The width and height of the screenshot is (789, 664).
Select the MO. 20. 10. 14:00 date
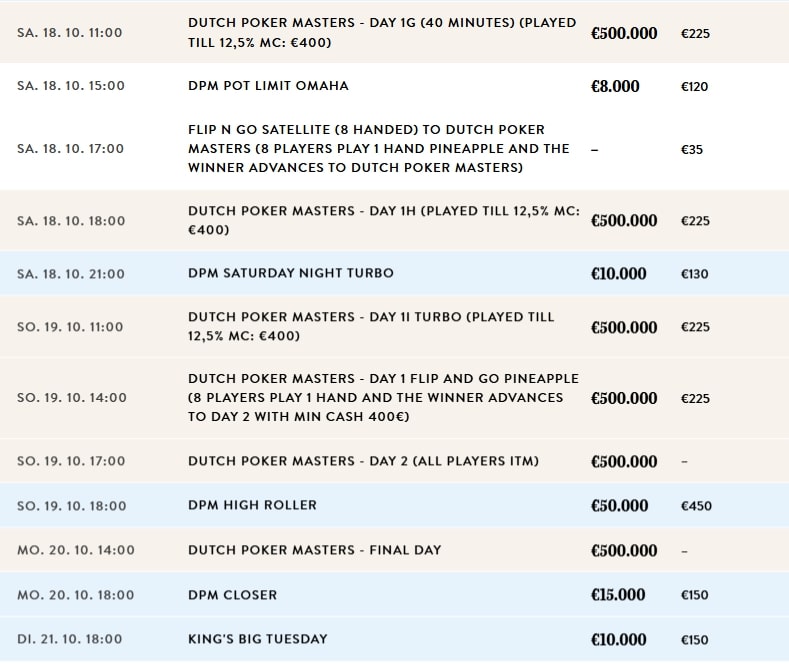(76, 550)
